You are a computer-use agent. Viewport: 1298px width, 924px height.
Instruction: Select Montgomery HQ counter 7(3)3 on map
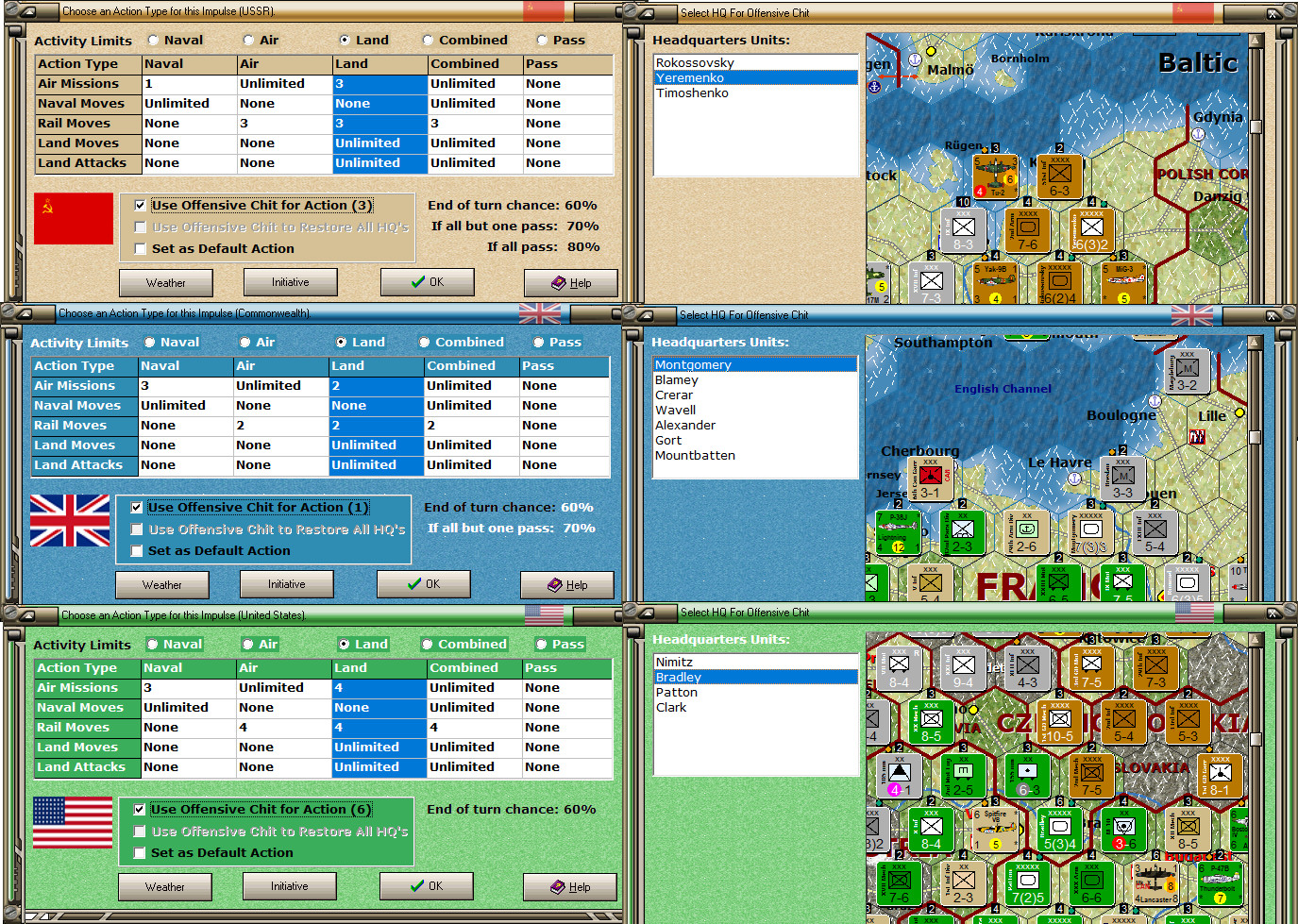[x=1091, y=532]
